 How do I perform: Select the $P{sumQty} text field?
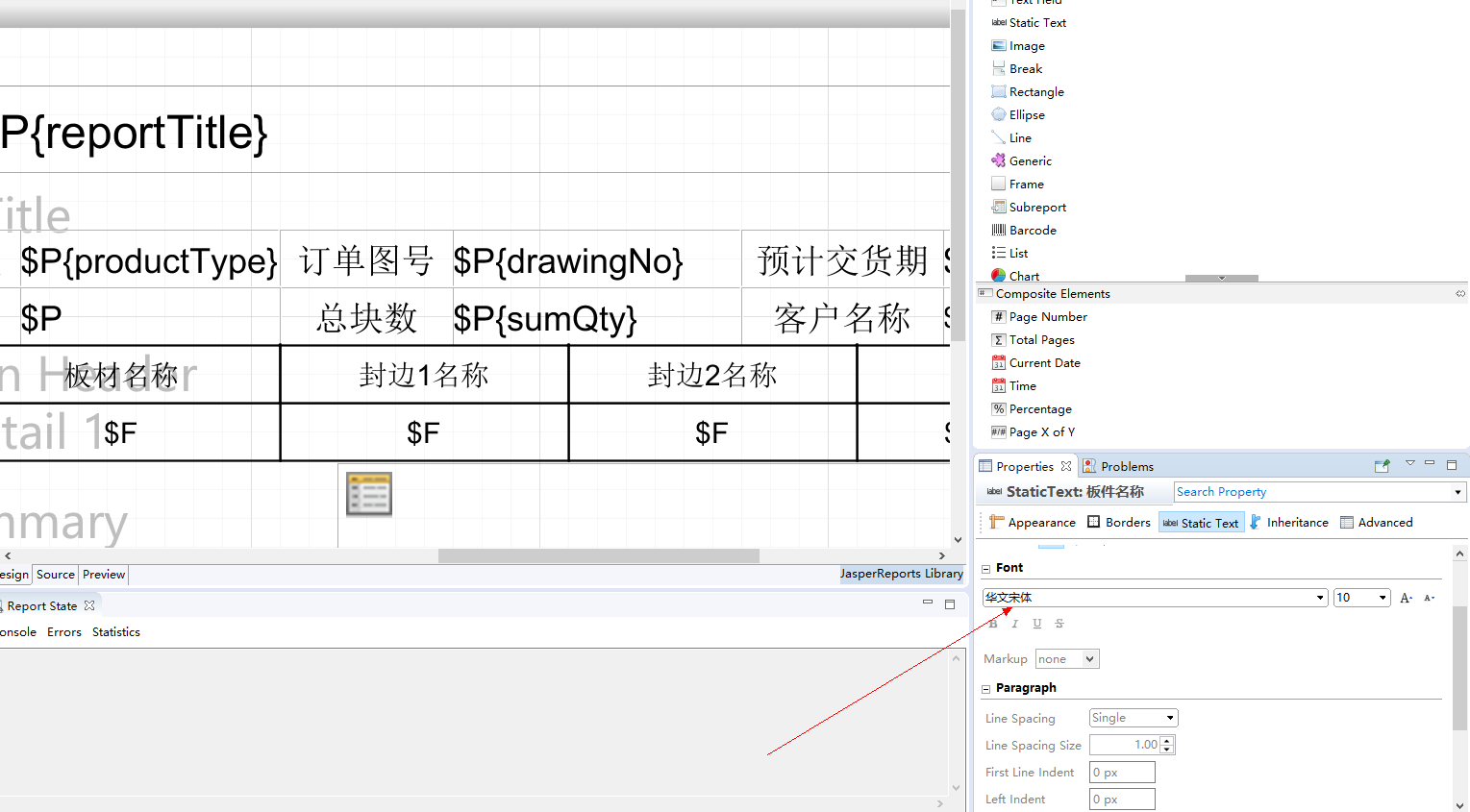596,318
